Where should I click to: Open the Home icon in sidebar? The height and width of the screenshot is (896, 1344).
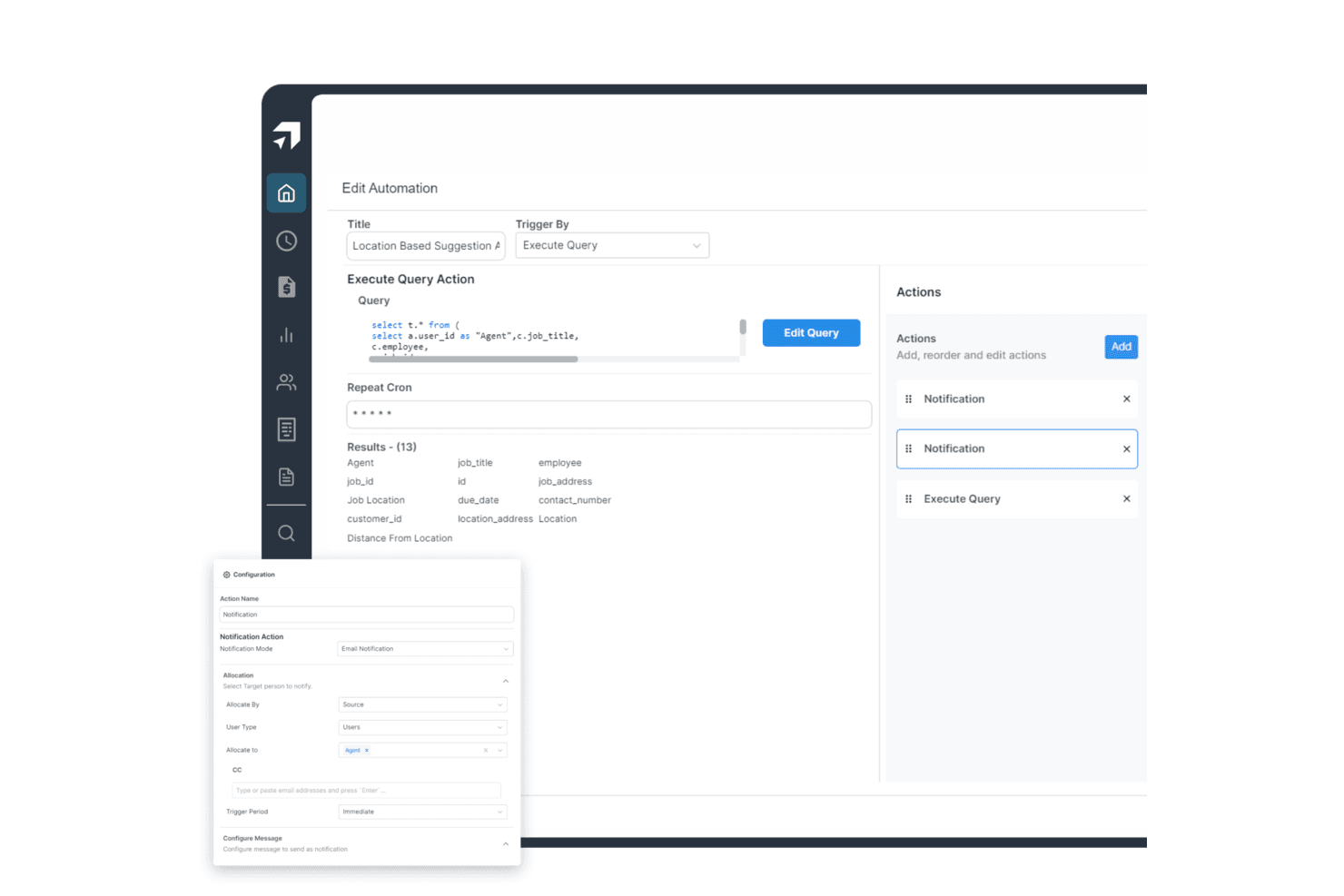tap(286, 193)
